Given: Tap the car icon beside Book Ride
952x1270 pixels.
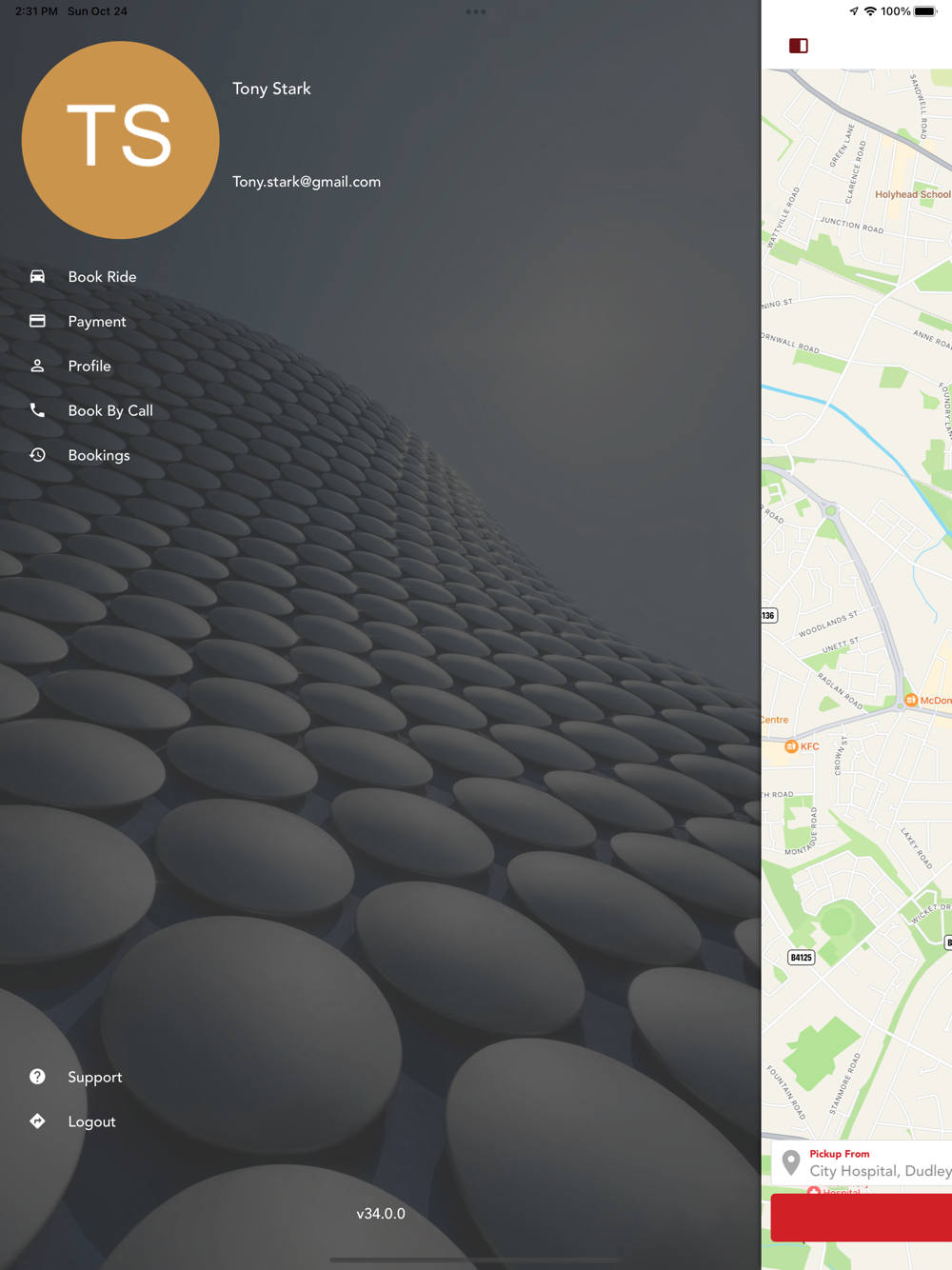Looking at the screenshot, I should click(x=37, y=277).
